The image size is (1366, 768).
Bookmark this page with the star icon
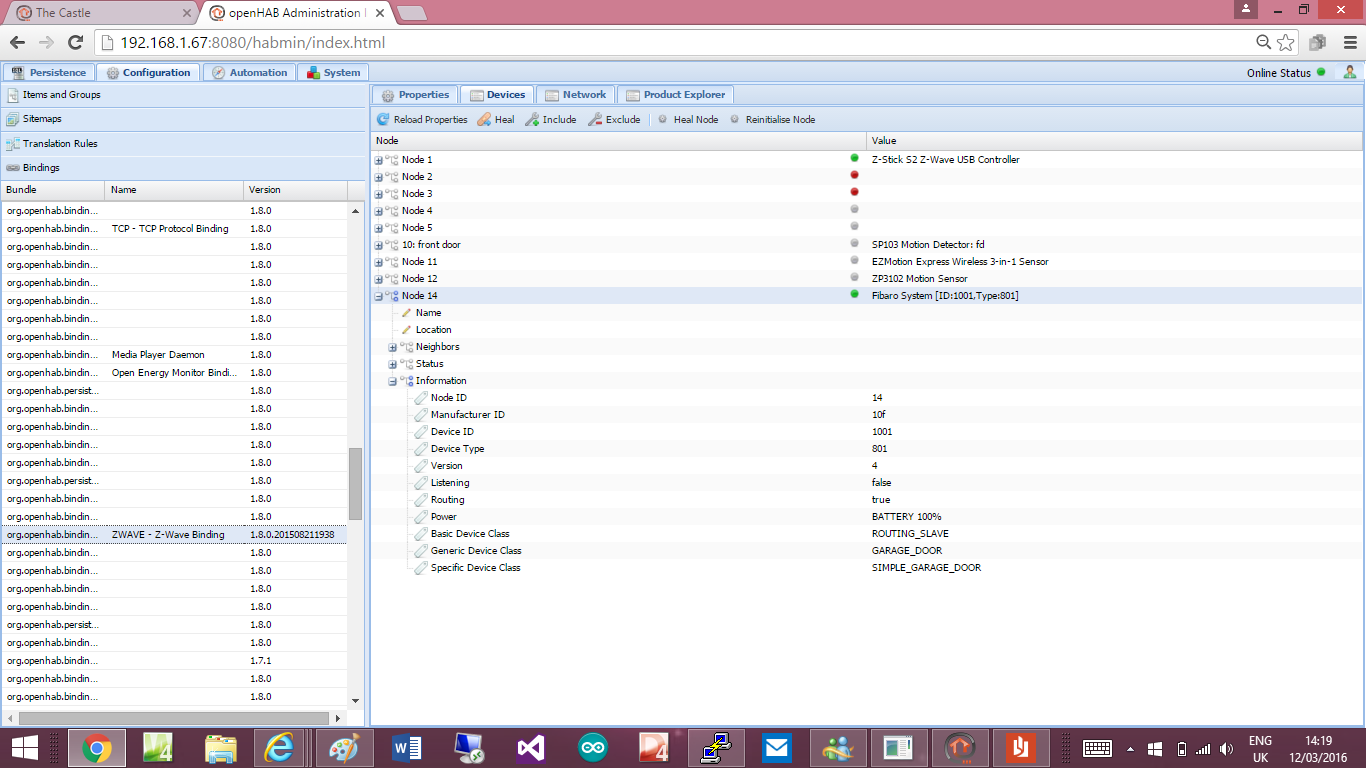click(x=1286, y=43)
